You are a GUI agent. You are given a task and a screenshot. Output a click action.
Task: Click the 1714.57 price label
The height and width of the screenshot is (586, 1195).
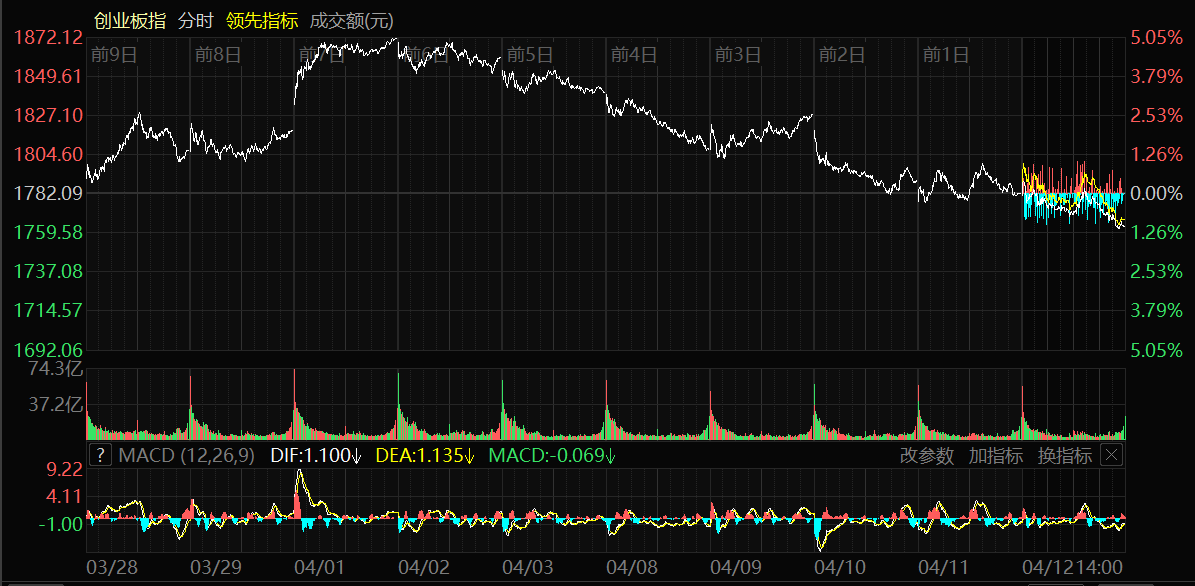click(48, 310)
